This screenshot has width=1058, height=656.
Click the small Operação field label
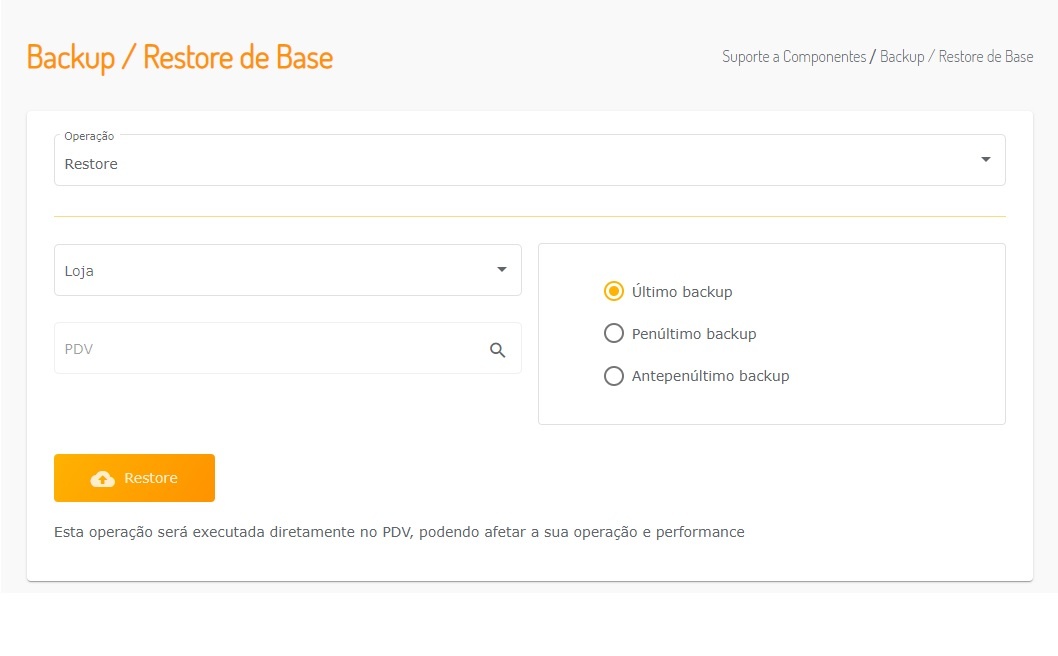pyautogui.click(x=89, y=136)
